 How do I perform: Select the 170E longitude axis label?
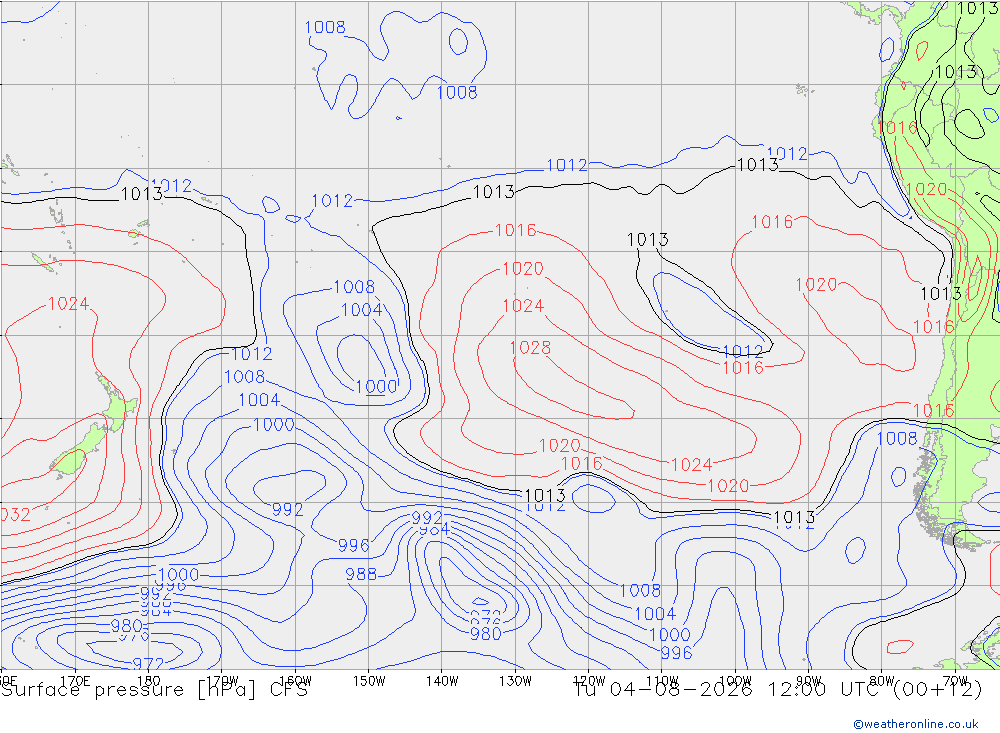[x=75, y=681]
